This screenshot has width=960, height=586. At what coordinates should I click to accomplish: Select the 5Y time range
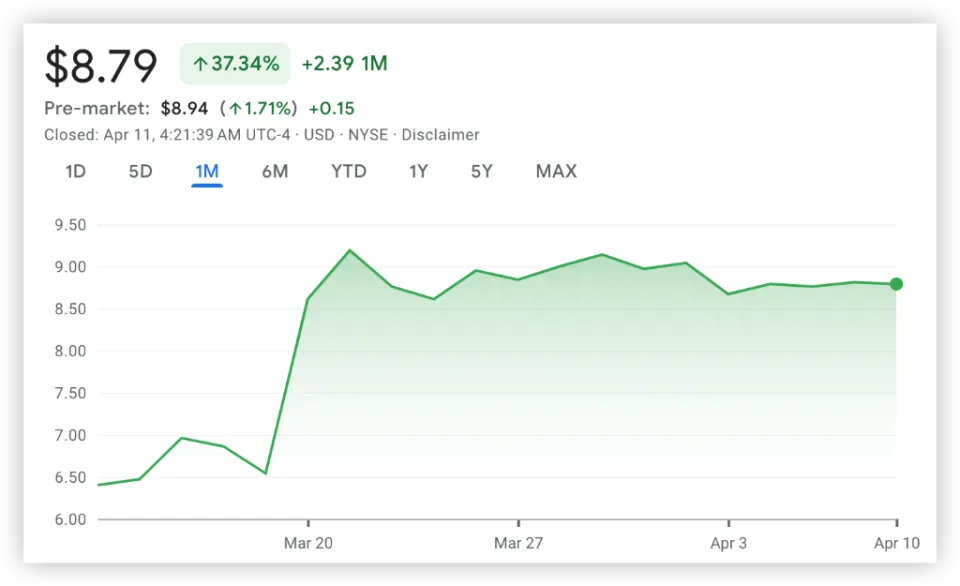click(x=482, y=171)
